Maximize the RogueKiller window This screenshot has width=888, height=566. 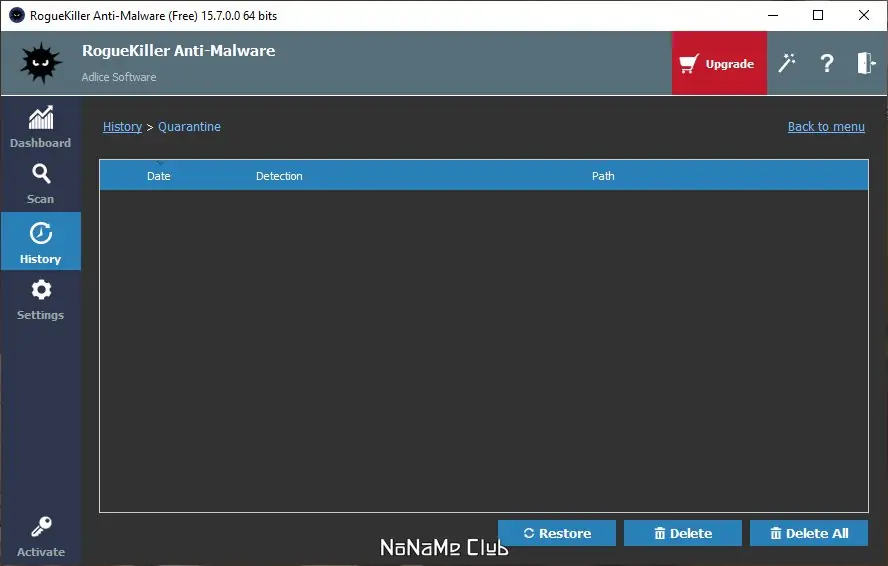coord(818,15)
